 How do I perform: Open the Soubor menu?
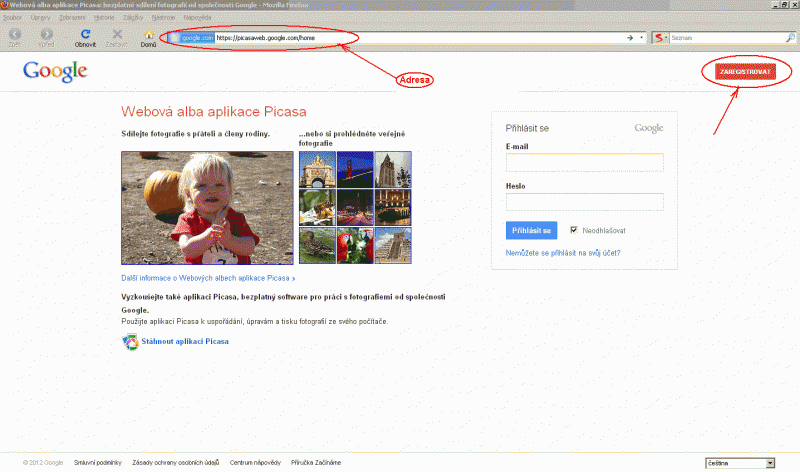pyautogui.click(x=12, y=17)
